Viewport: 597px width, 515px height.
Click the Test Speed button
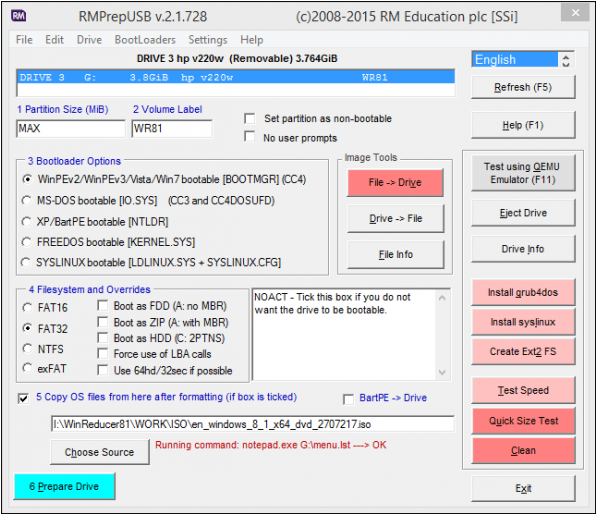point(523,390)
